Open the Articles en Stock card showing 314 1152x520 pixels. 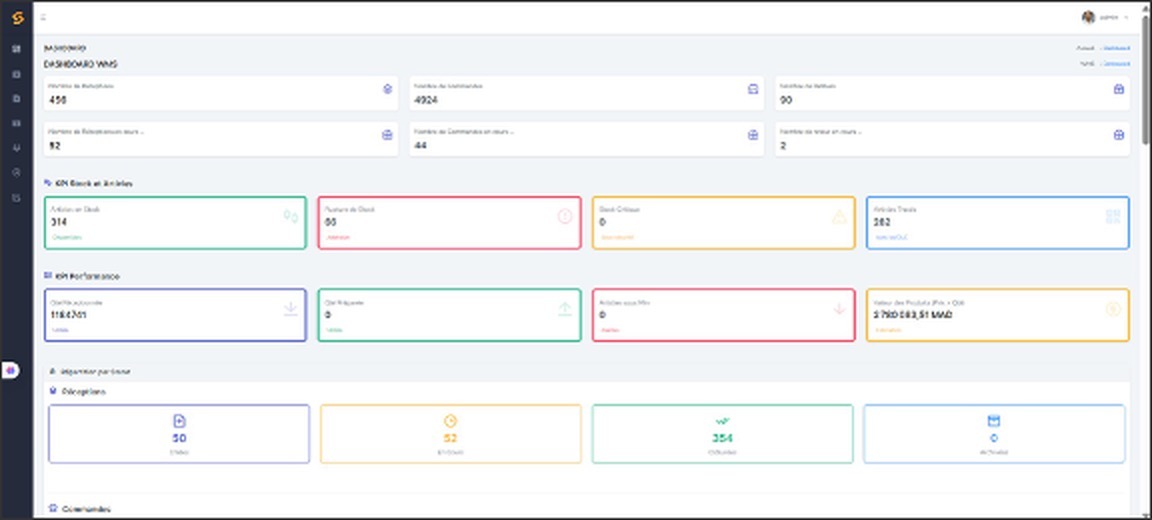176,223
